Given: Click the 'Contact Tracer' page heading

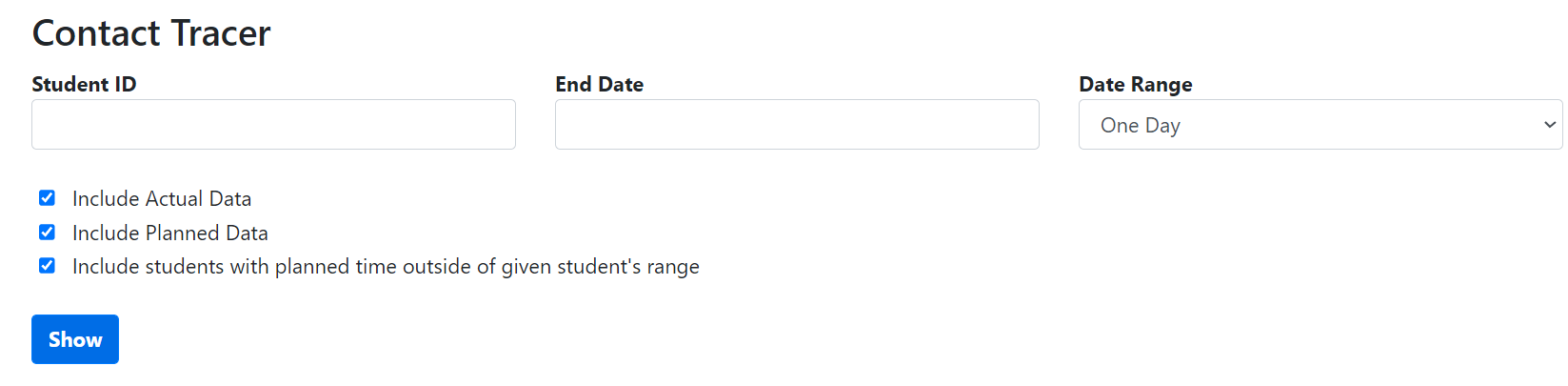Looking at the screenshot, I should (151, 33).
